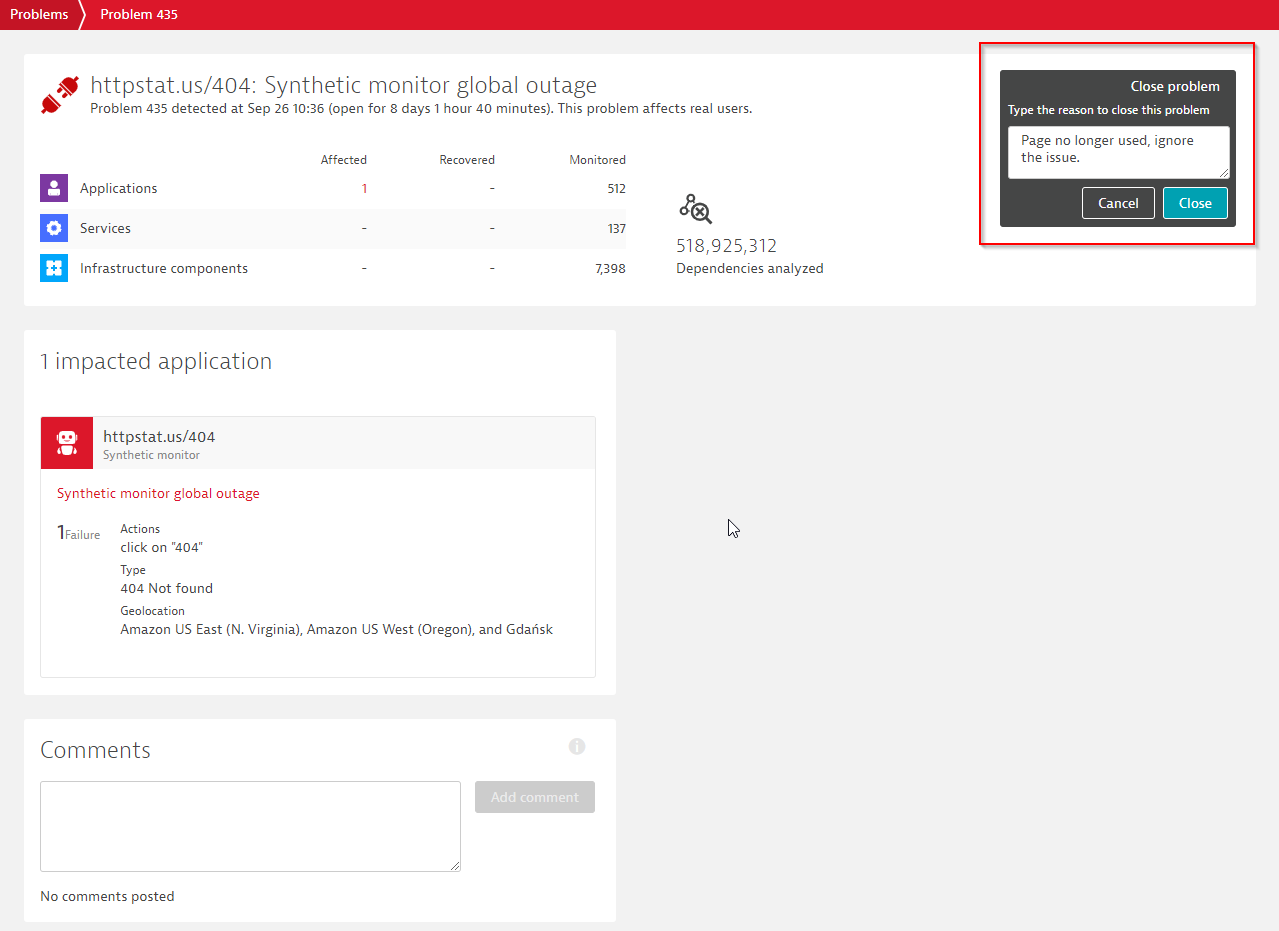Click the Comments info icon
This screenshot has height=931, width=1279.
click(x=577, y=746)
